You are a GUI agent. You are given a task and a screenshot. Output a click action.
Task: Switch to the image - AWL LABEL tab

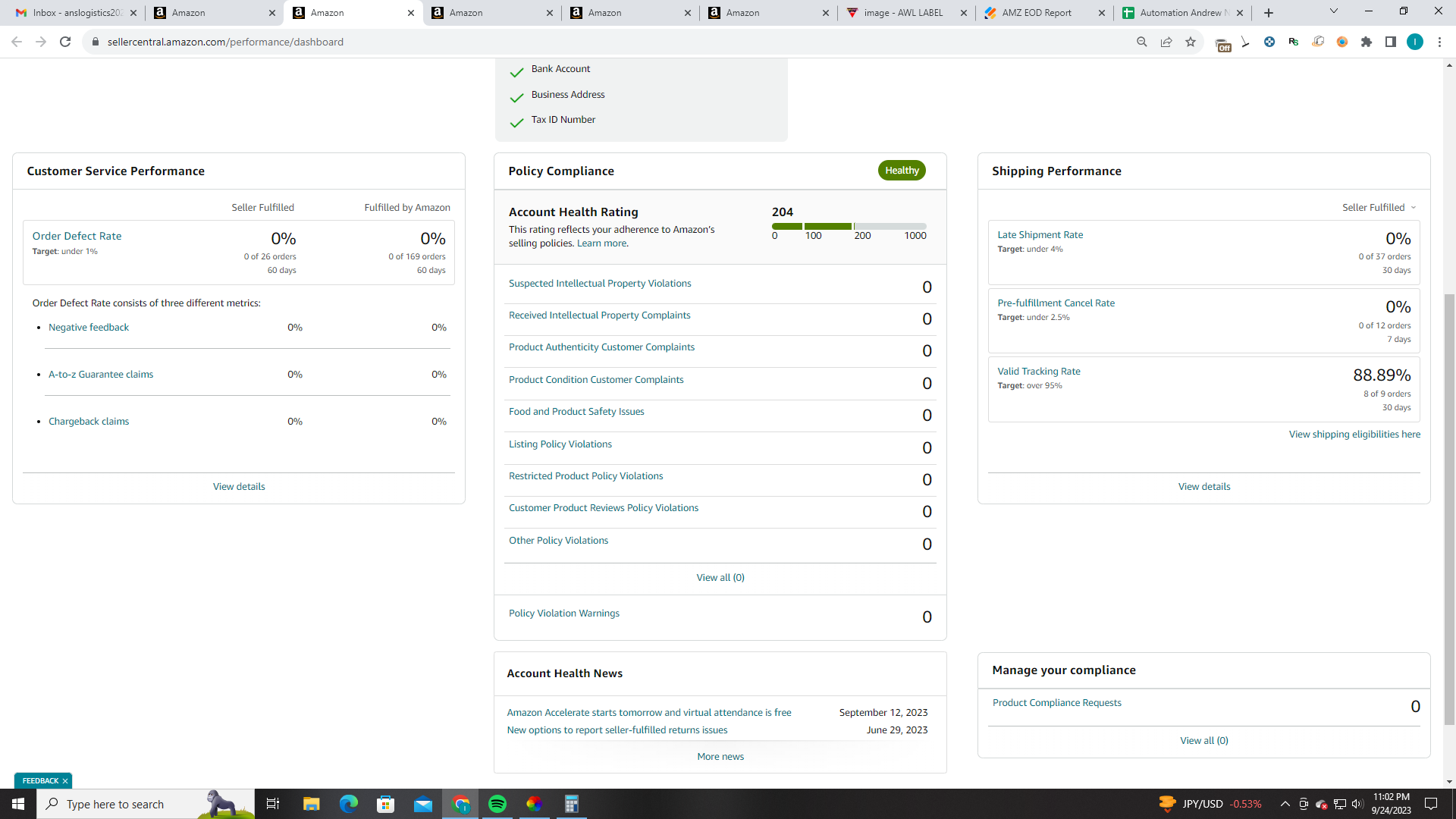[x=906, y=13]
